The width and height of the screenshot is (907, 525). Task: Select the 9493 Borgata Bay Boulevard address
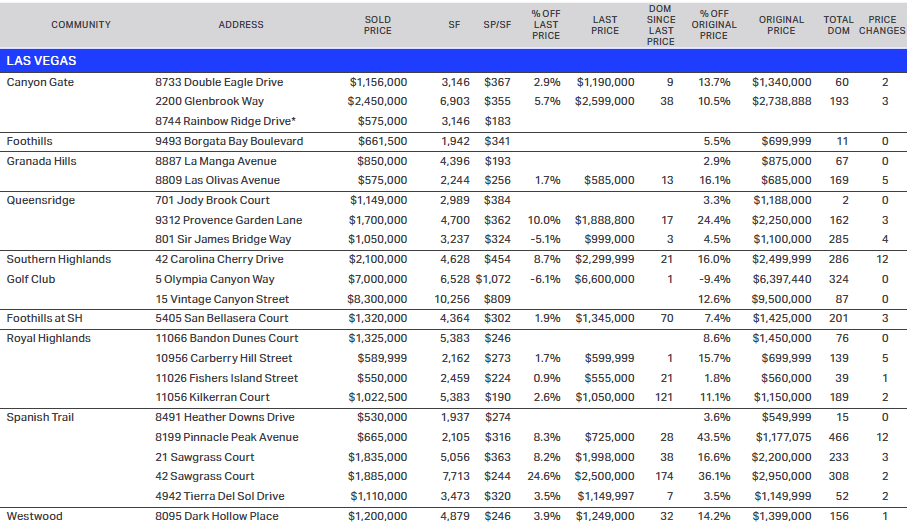pyautogui.click(x=229, y=141)
